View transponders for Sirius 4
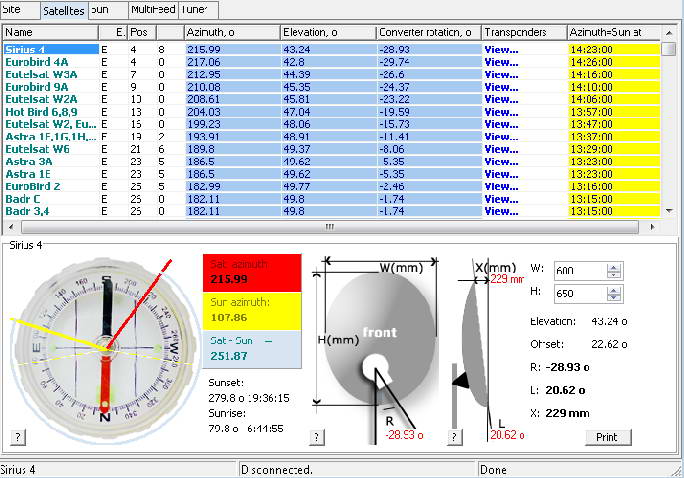The width and height of the screenshot is (684, 478). tap(501, 50)
